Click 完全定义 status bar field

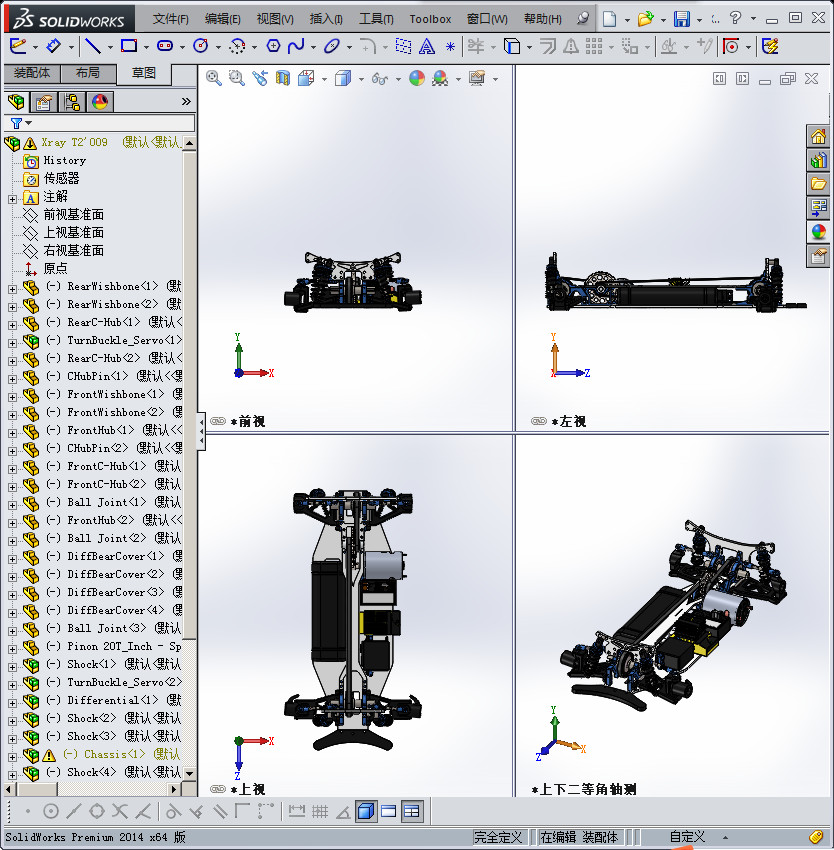point(498,837)
